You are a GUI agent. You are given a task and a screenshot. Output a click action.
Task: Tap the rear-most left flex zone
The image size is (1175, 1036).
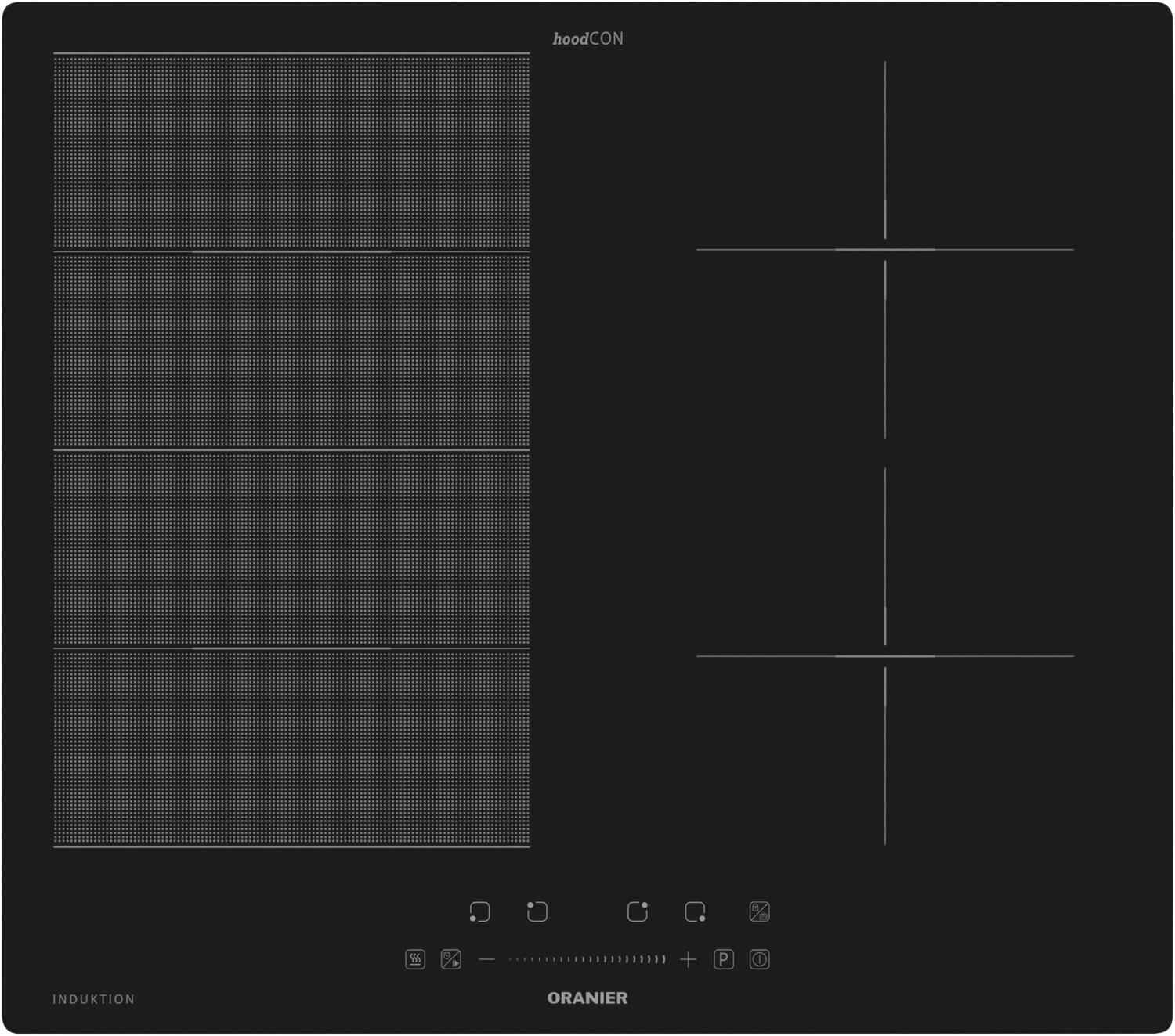click(291, 153)
